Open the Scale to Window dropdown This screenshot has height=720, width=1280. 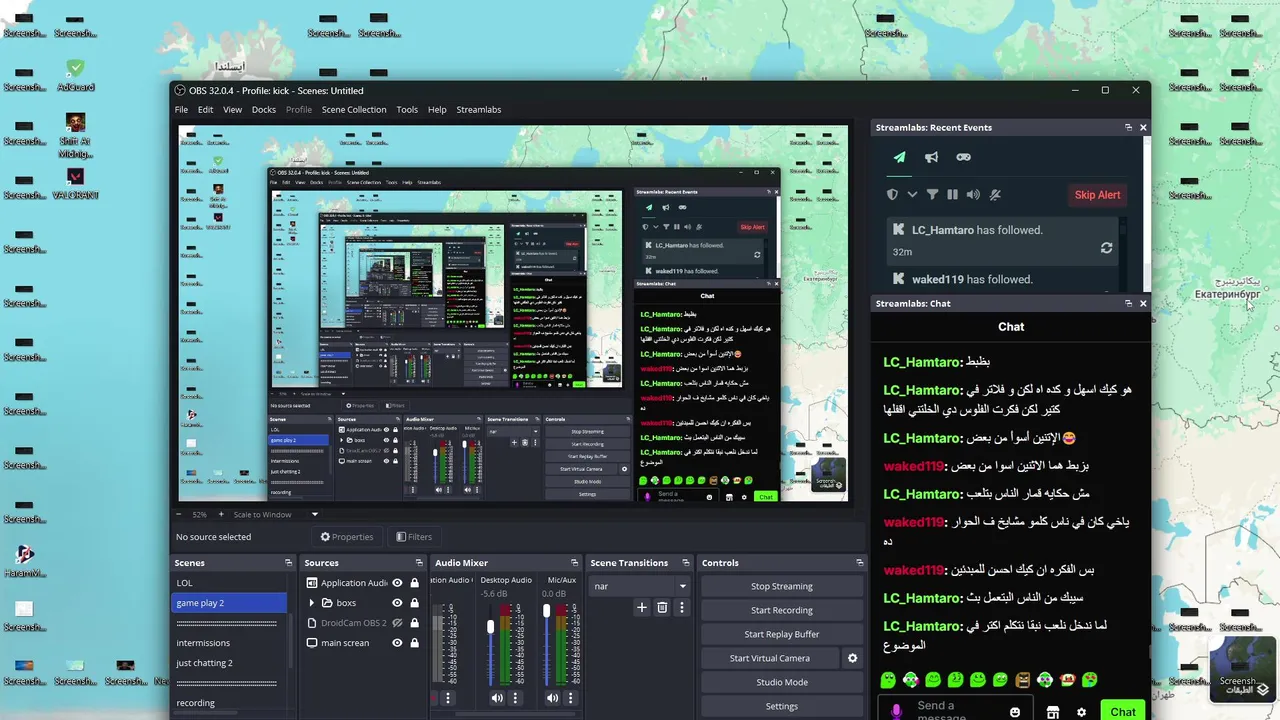(276, 515)
